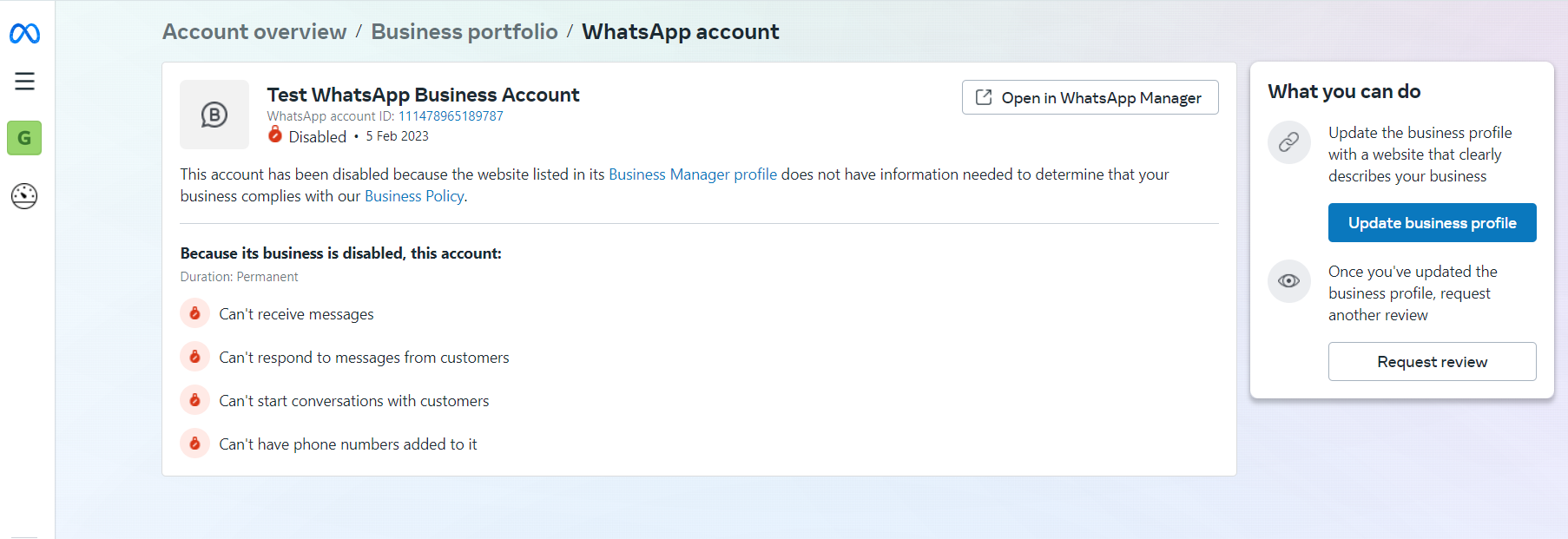This screenshot has width=1568, height=539.
Task: Click the eye icon next to request review text
Action: click(x=1289, y=280)
